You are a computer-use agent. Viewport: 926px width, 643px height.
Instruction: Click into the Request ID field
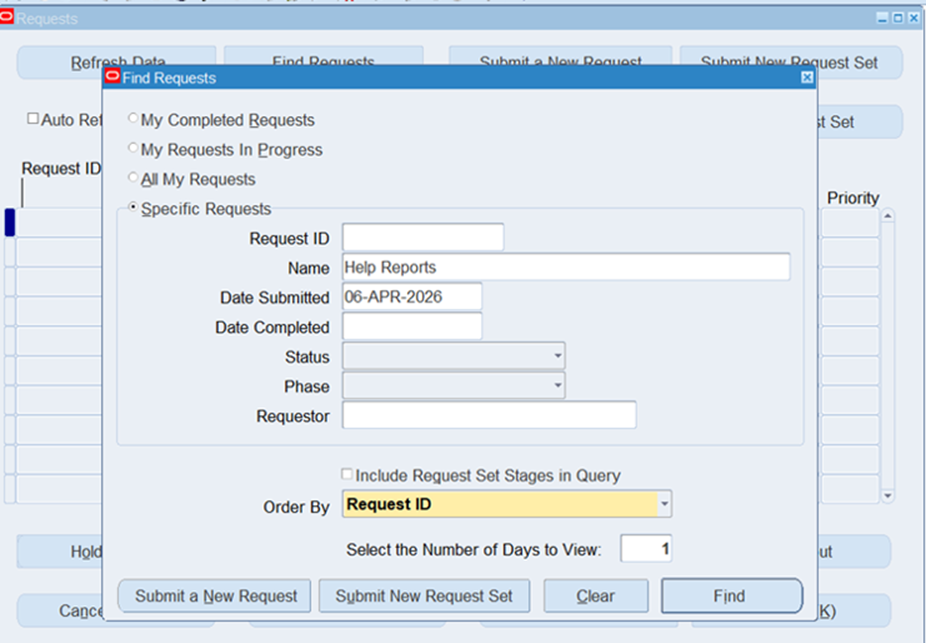click(423, 238)
